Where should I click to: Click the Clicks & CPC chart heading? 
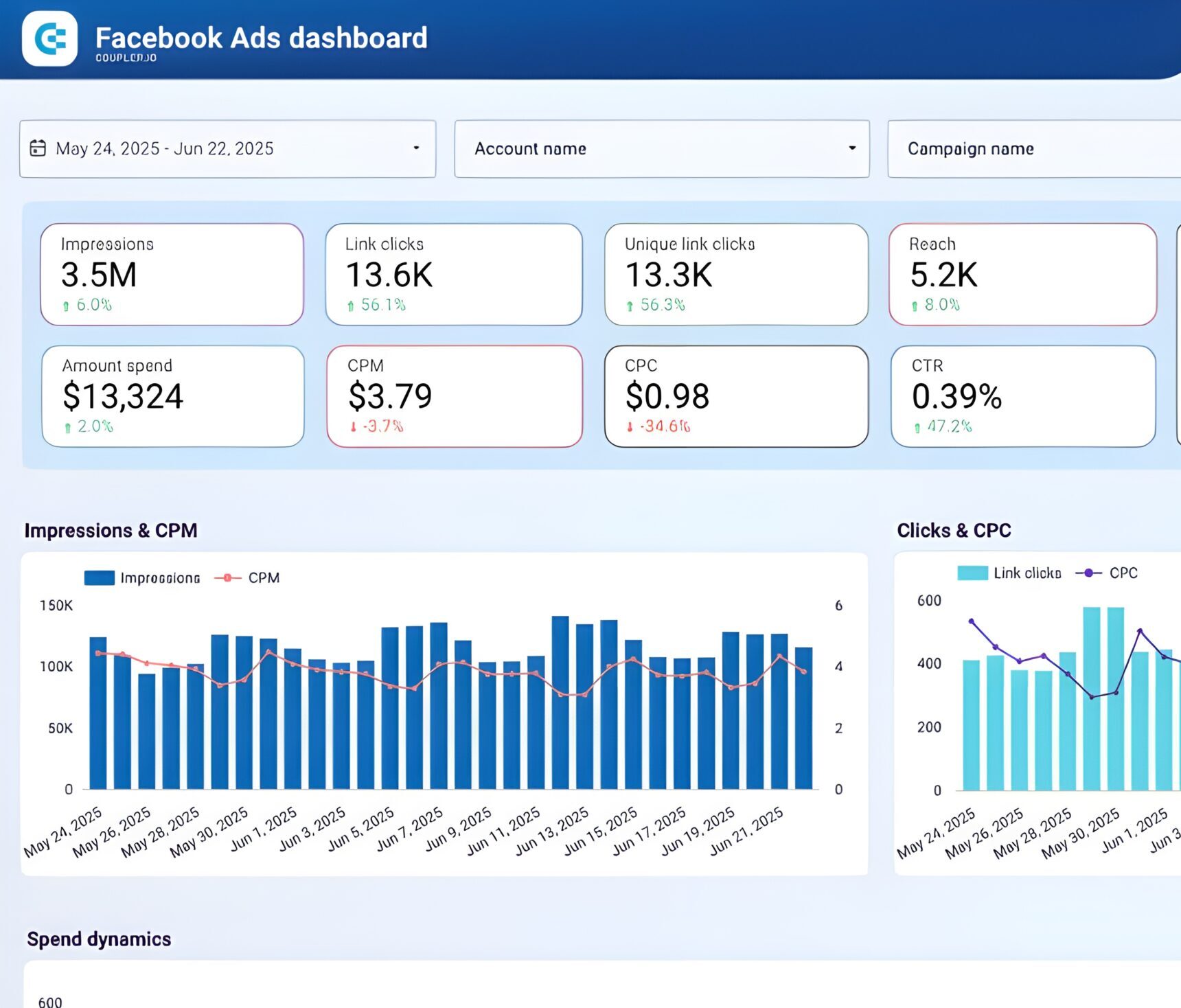[x=954, y=531]
